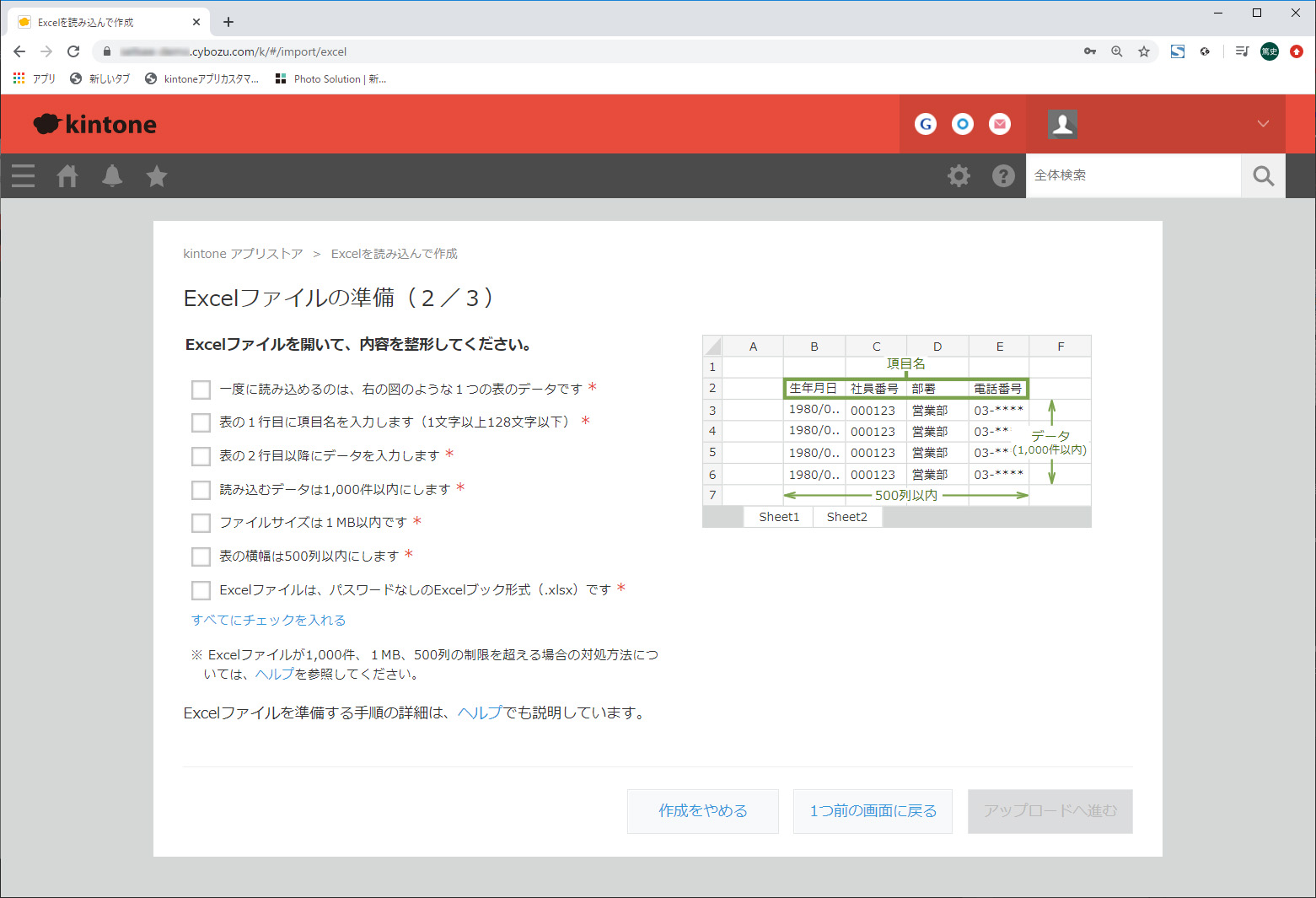Viewport: 1316px width, 898px height.
Task: Click the Excelを読み込んで作成 breadcrumb text
Action: pyautogui.click(x=394, y=254)
